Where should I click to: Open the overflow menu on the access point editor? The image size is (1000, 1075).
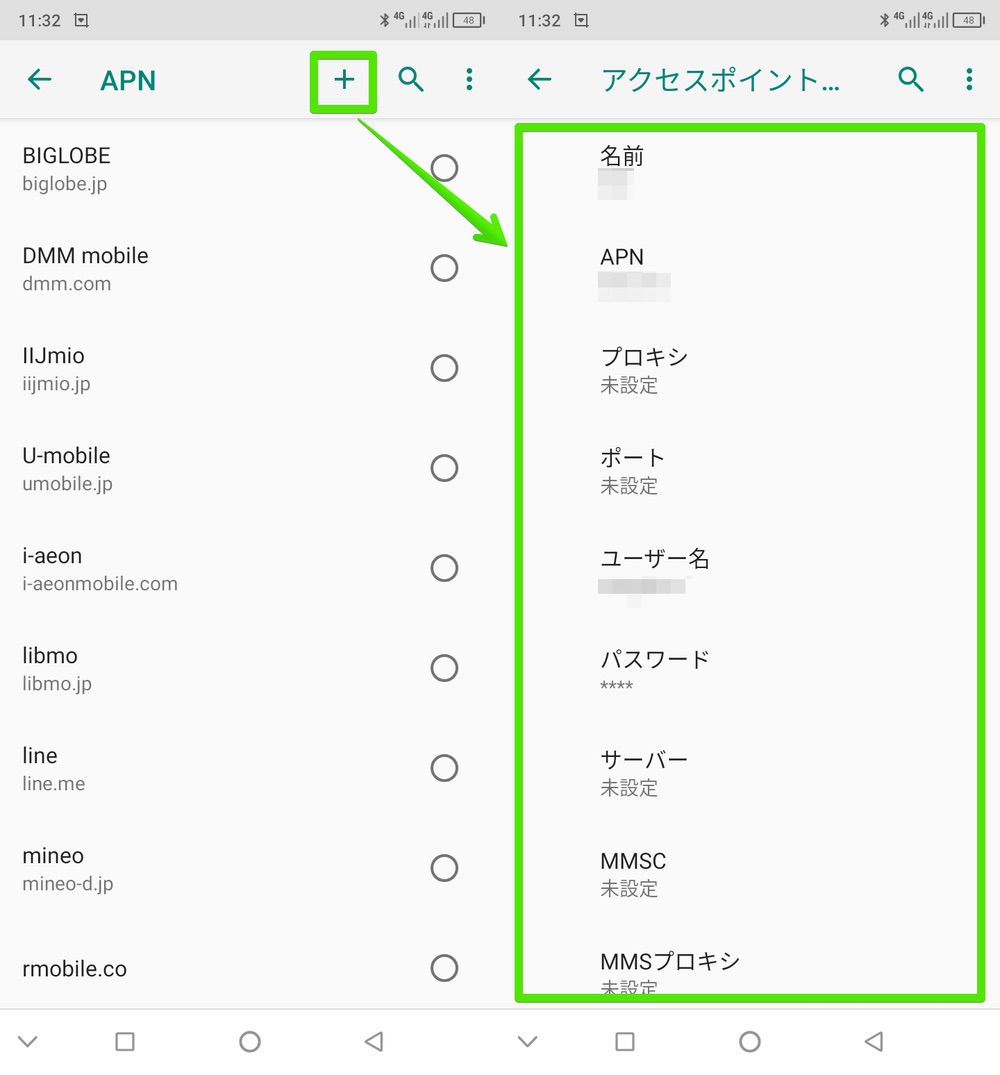coord(968,79)
